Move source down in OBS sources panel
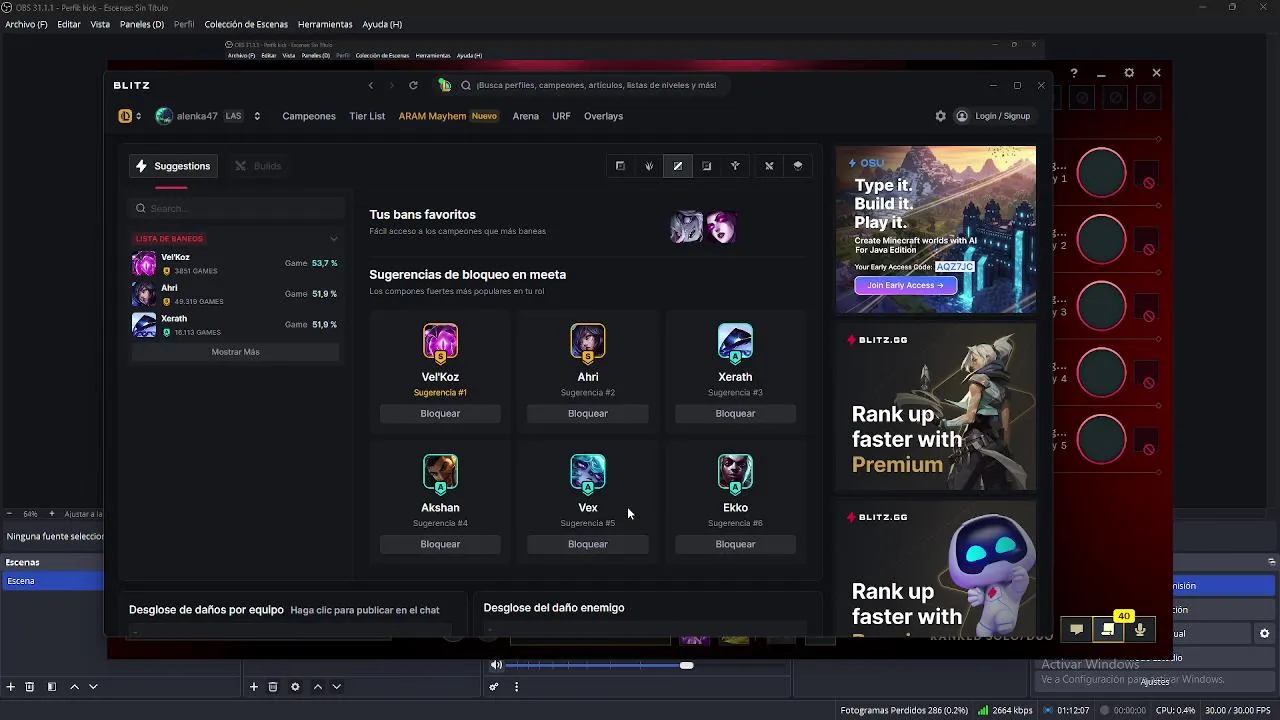 (337, 687)
